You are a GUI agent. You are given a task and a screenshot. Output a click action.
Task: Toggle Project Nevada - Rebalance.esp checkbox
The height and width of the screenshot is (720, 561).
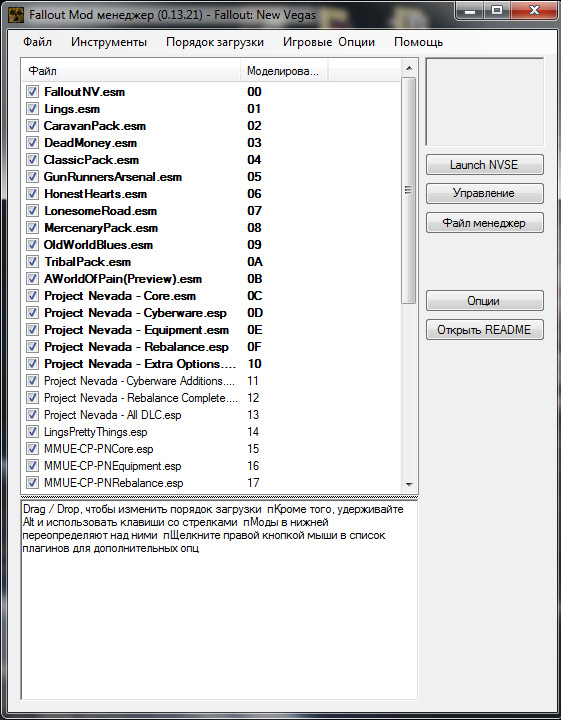tap(32, 347)
